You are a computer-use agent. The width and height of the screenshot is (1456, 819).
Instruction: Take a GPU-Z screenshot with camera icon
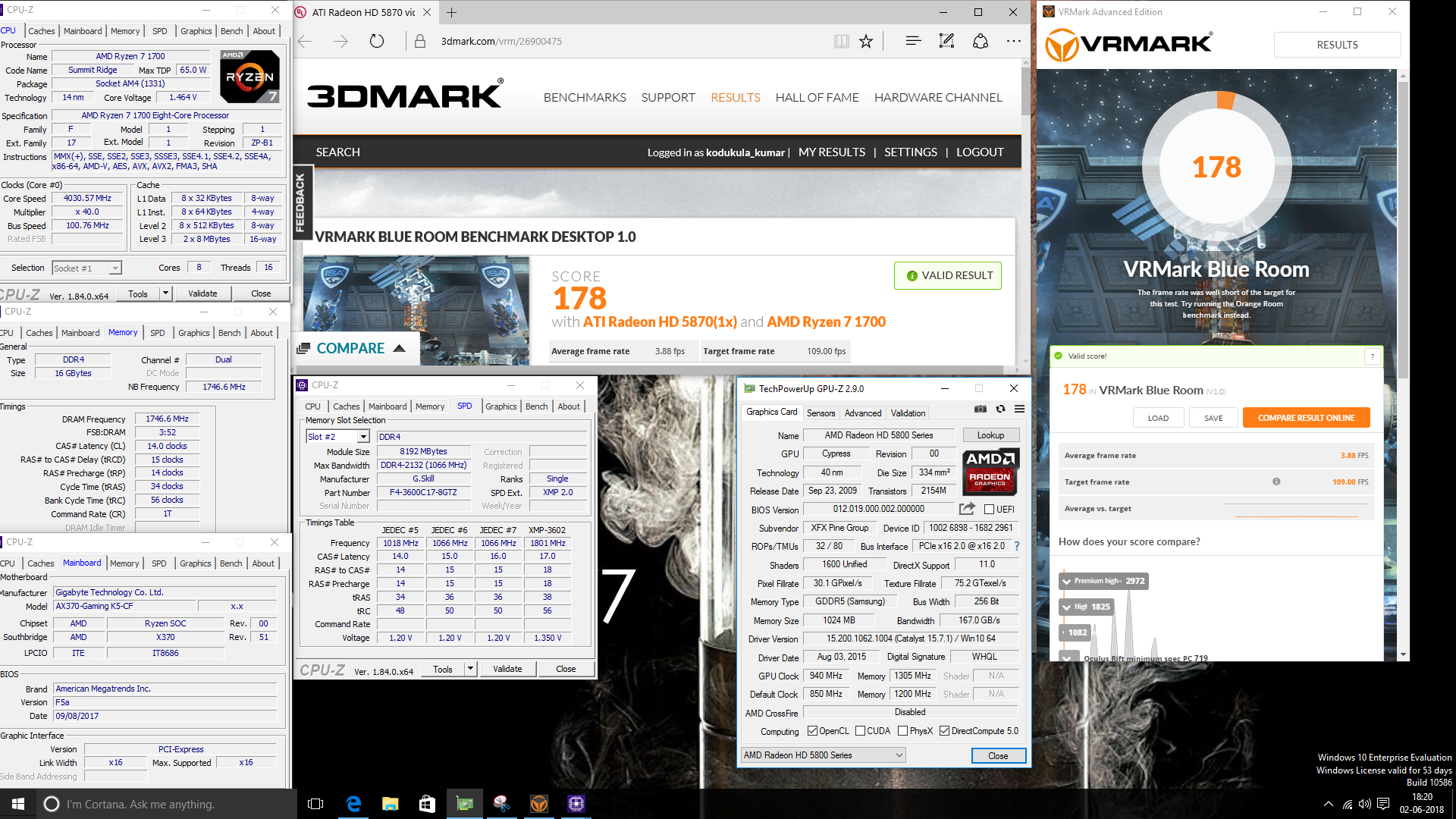click(x=981, y=409)
